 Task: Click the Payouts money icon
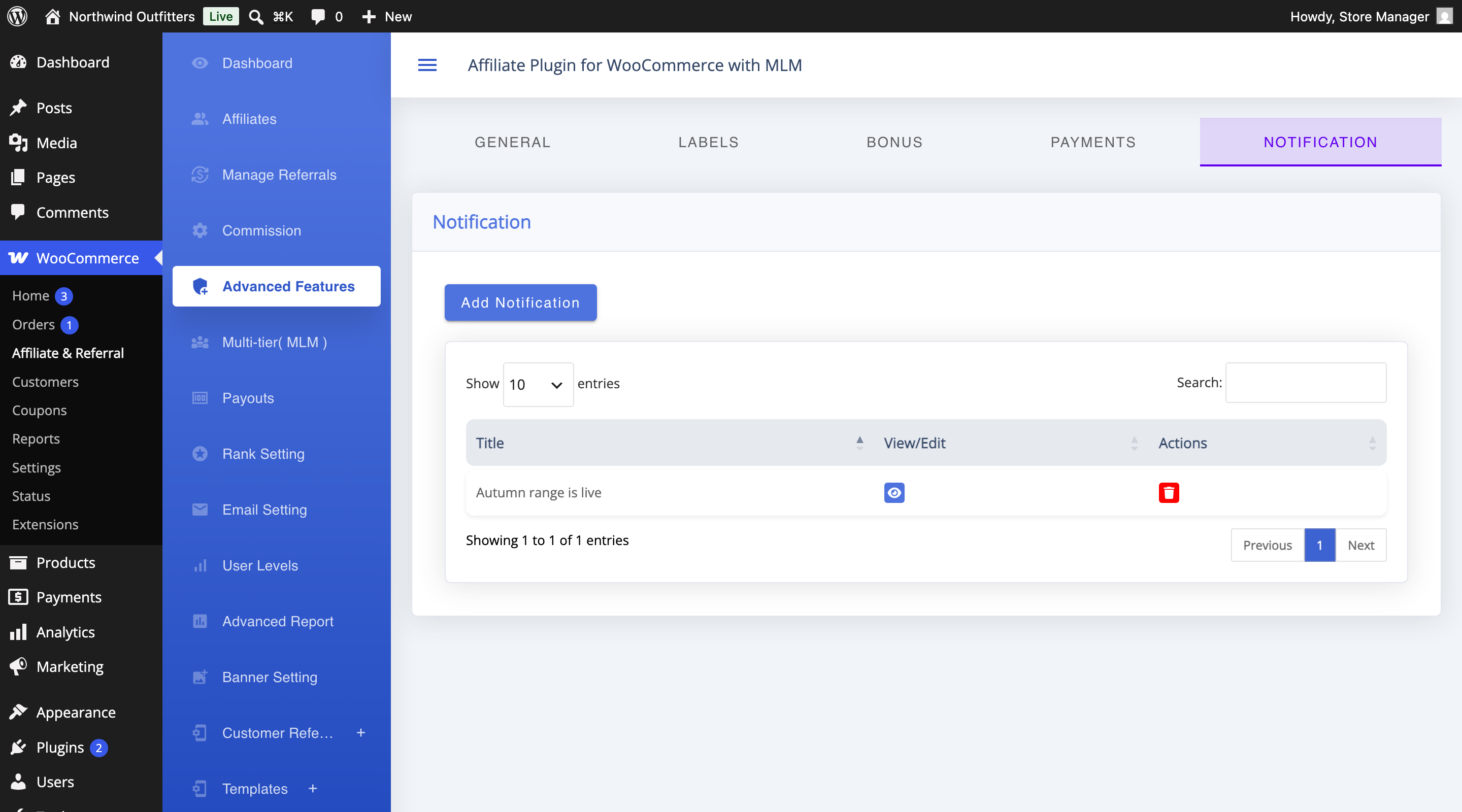pyautogui.click(x=200, y=398)
